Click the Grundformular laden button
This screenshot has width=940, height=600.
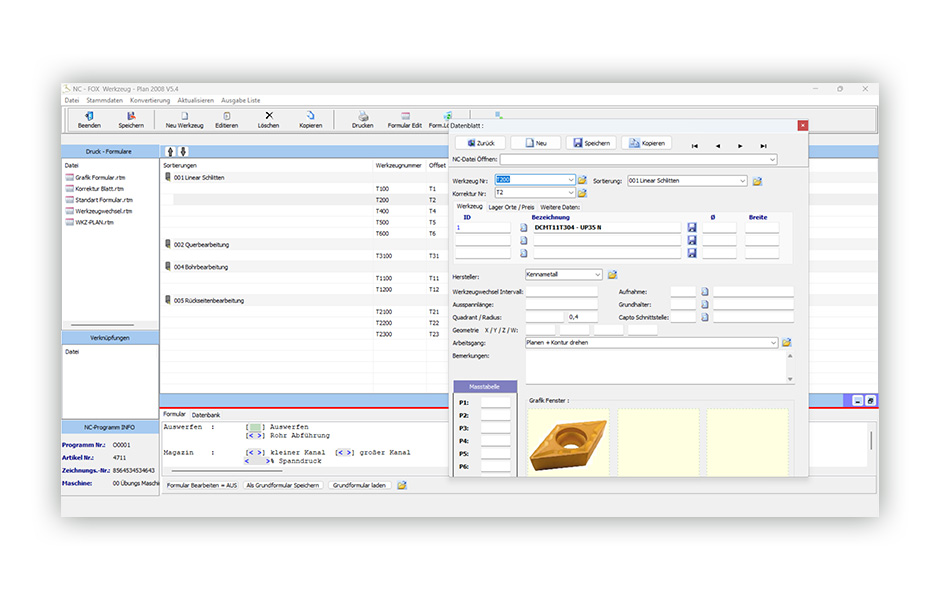click(359, 486)
